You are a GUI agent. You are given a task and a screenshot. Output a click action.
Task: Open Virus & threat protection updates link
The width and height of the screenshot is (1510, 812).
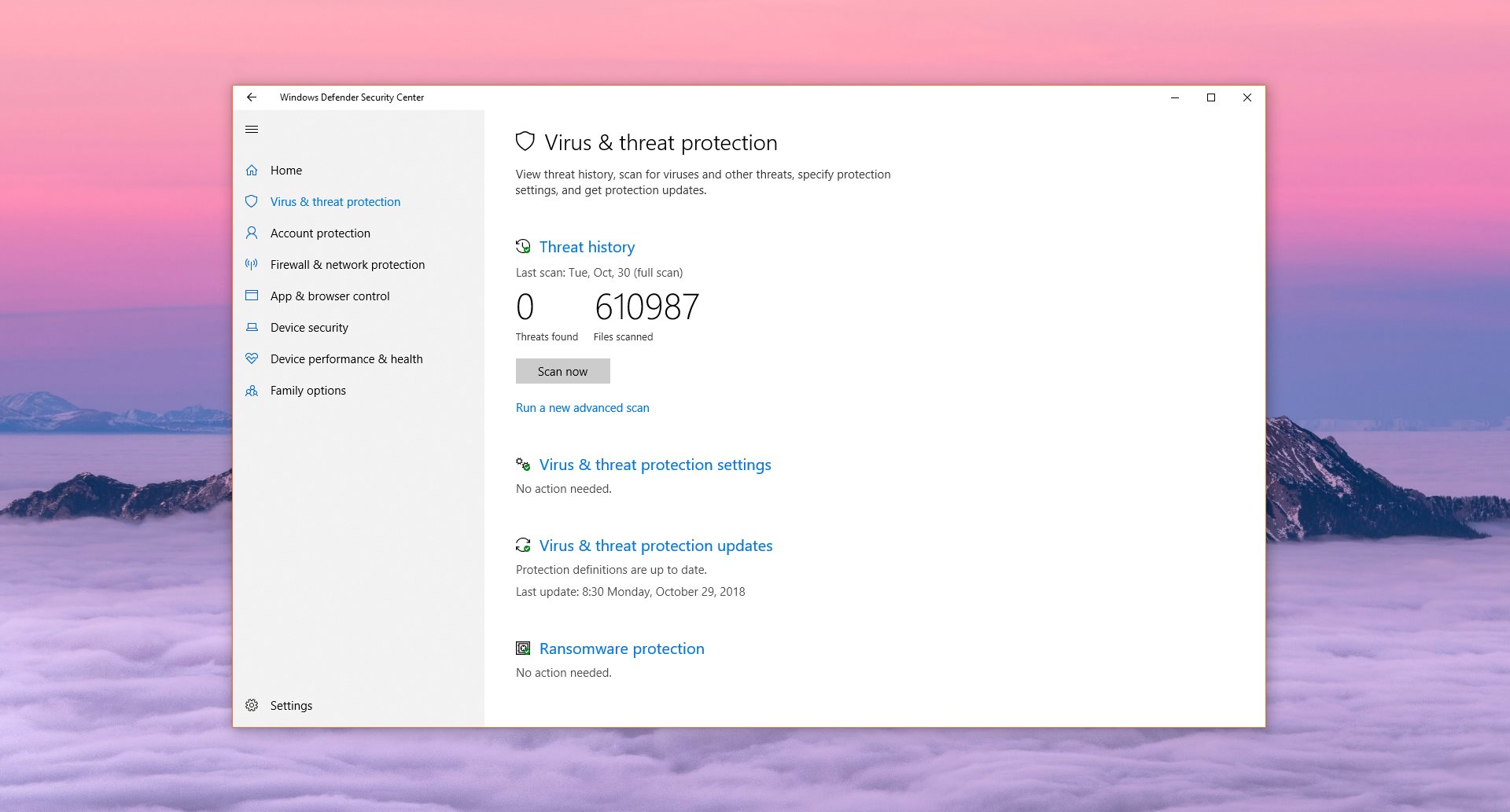coord(656,546)
